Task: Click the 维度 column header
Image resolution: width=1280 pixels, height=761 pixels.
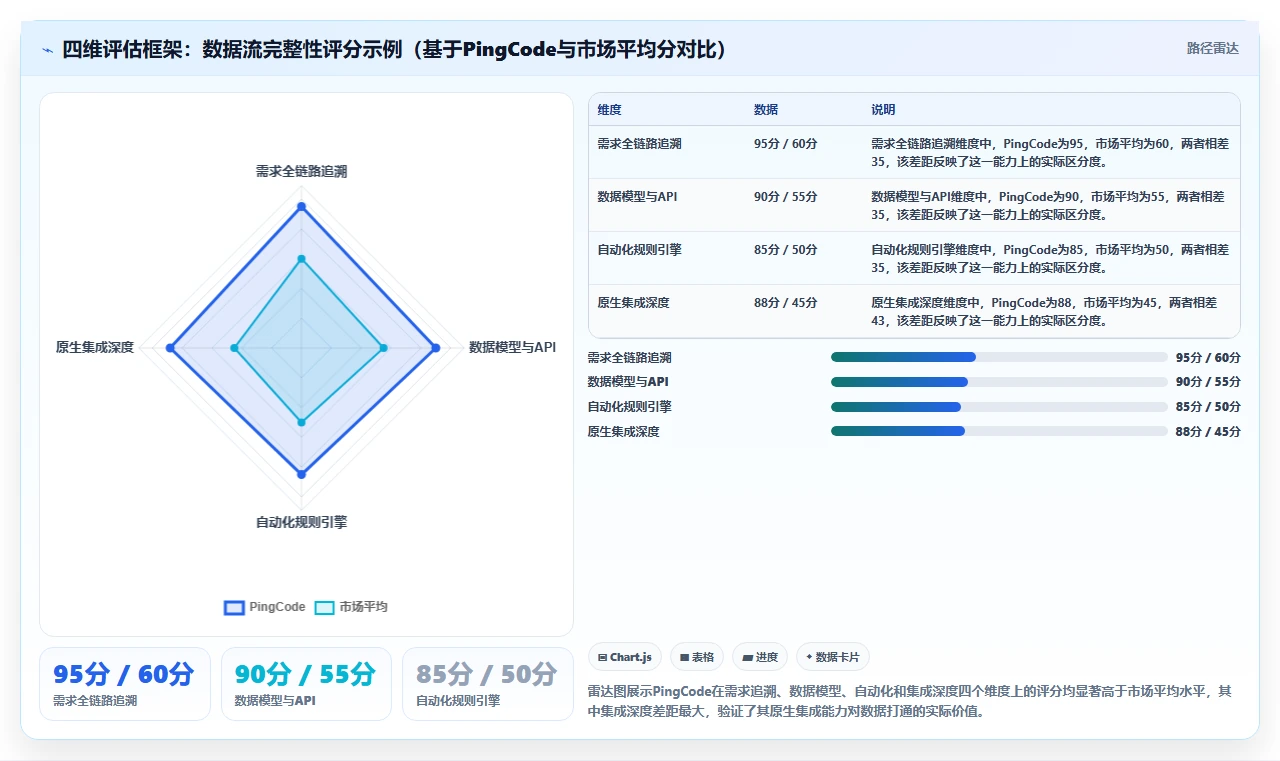Action: [609, 110]
